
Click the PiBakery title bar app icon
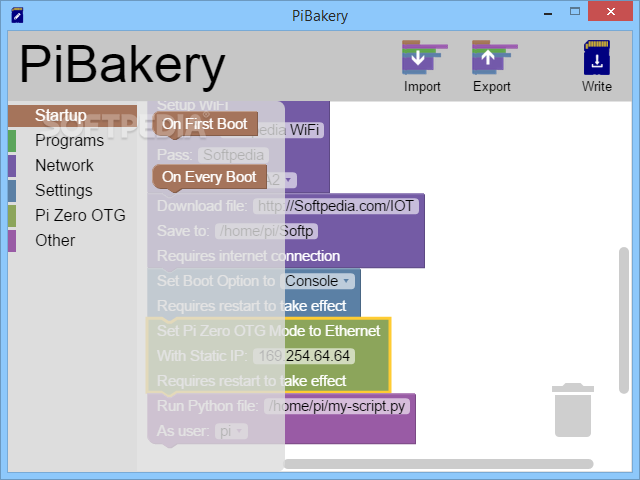(17, 15)
